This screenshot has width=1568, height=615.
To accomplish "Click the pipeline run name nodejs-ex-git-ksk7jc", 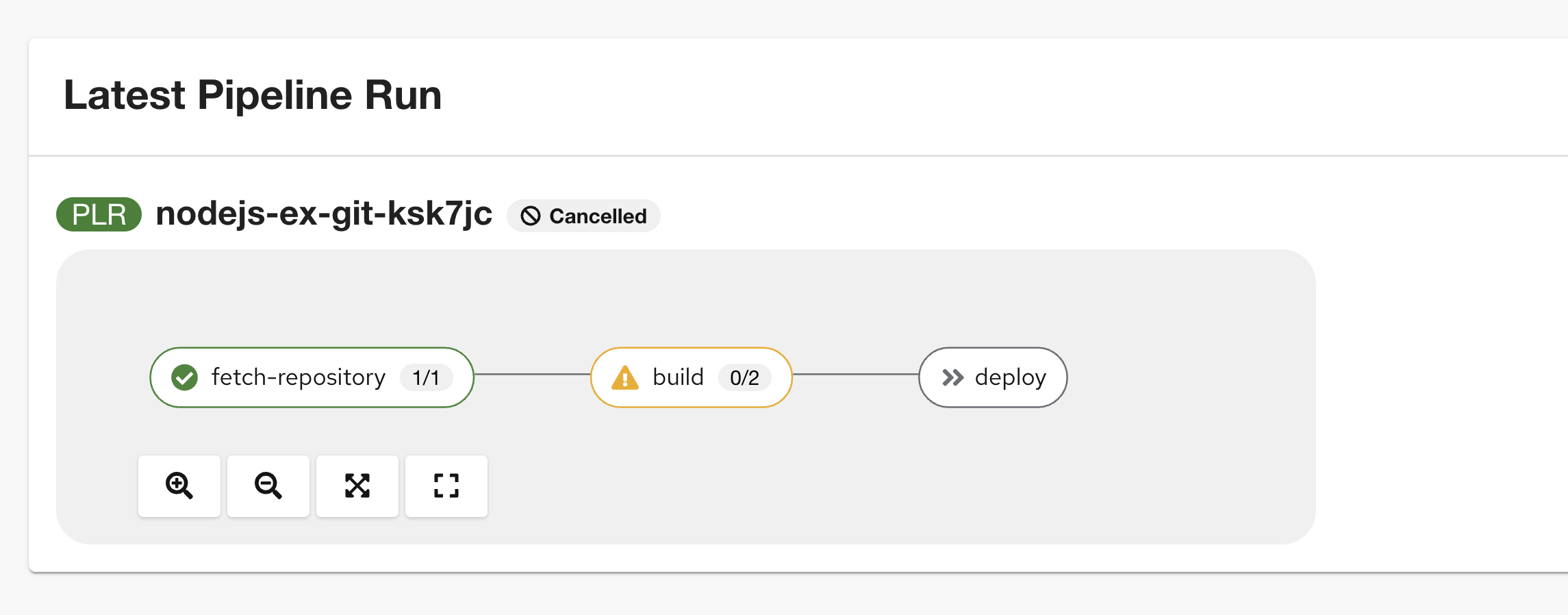I will pos(325,213).
